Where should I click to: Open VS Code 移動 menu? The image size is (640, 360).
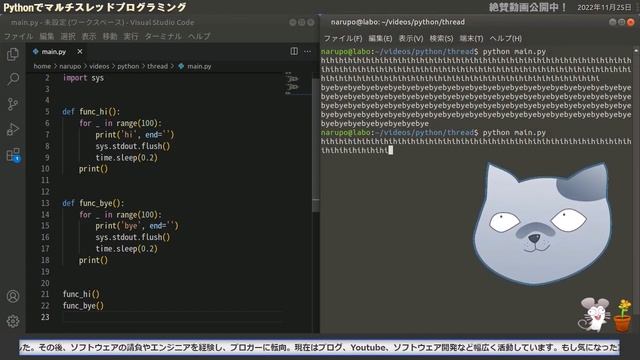pyautogui.click(x=110, y=36)
